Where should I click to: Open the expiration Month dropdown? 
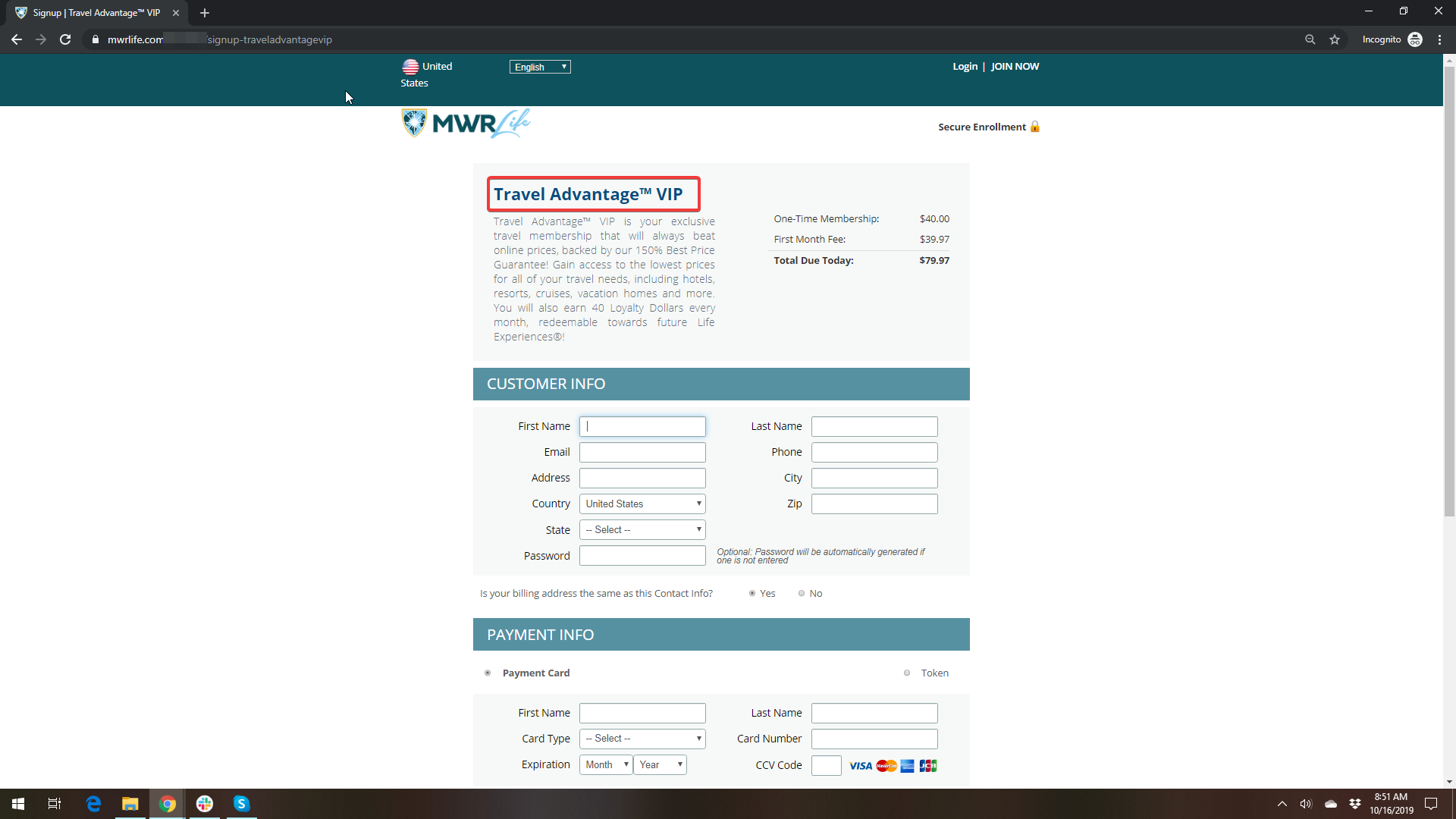click(x=606, y=765)
